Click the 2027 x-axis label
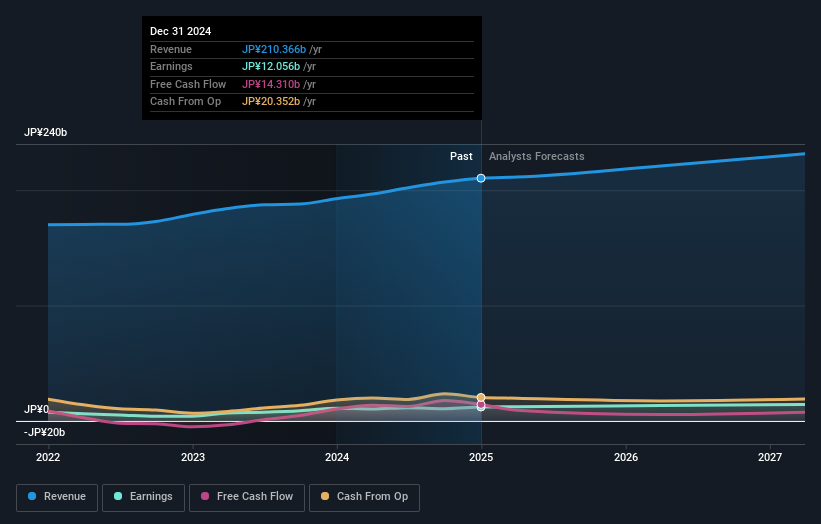 (x=770, y=457)
